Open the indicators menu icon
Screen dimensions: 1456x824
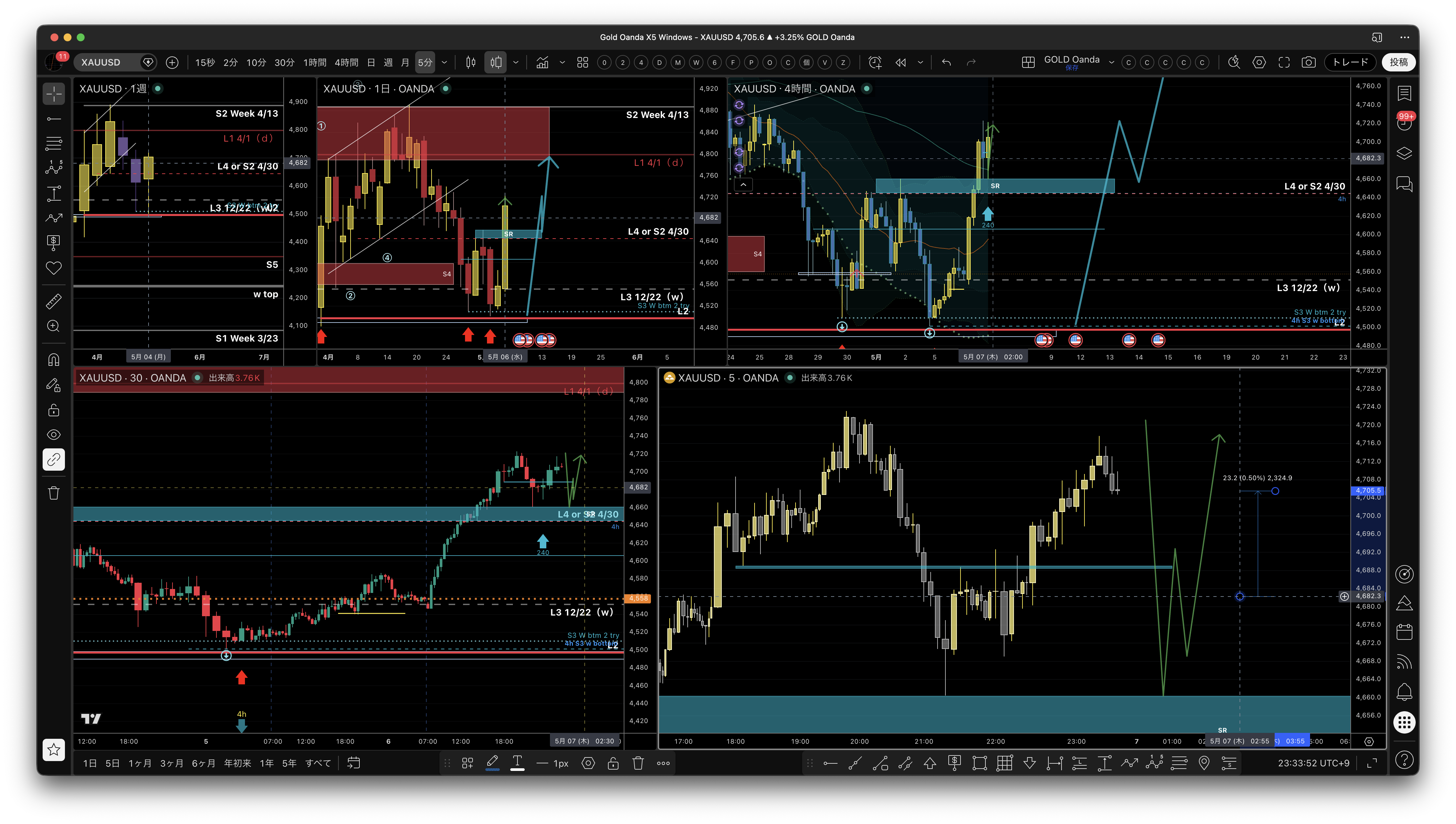coord(542,62)
